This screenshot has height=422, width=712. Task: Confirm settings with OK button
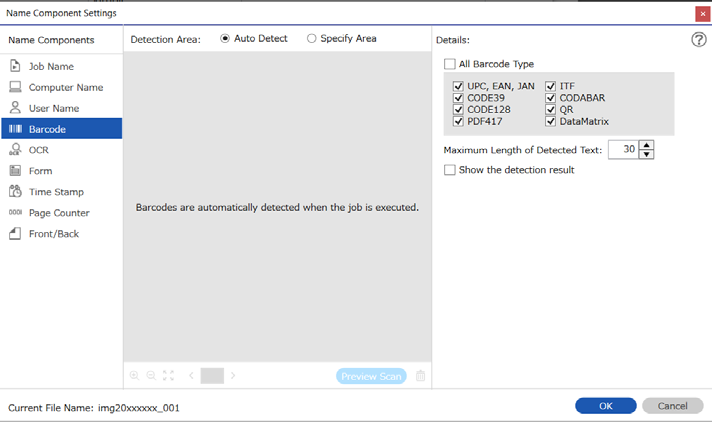coord(606,406)
